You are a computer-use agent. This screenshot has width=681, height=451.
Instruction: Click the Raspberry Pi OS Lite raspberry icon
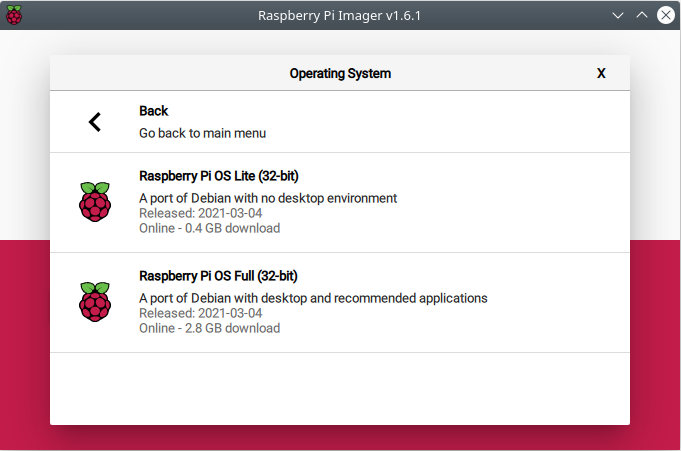pos(95,202)
